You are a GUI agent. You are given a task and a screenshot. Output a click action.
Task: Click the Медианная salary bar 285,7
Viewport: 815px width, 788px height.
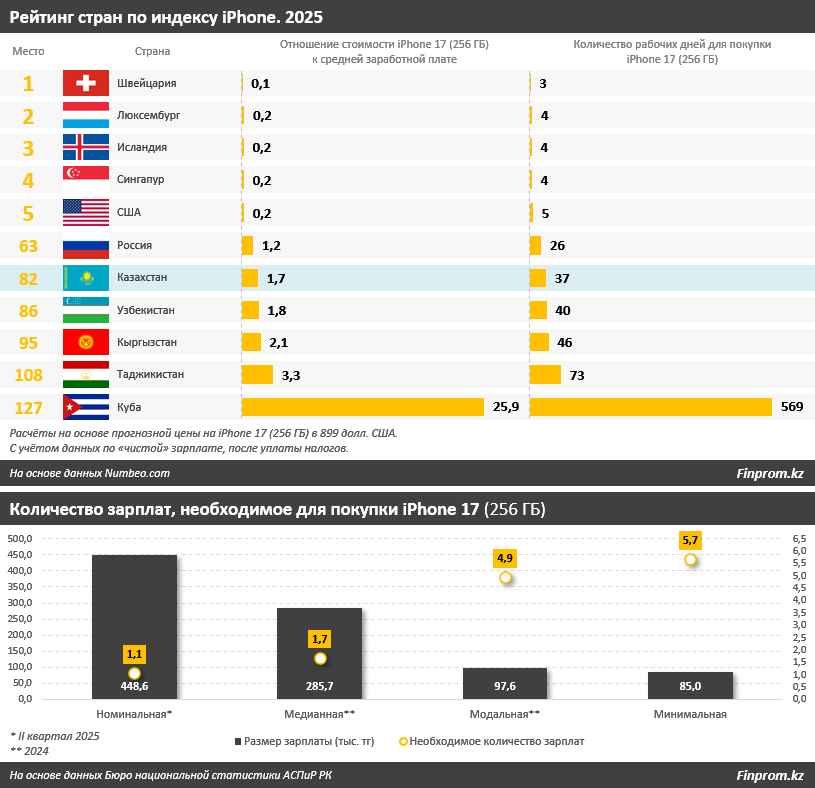320,653
